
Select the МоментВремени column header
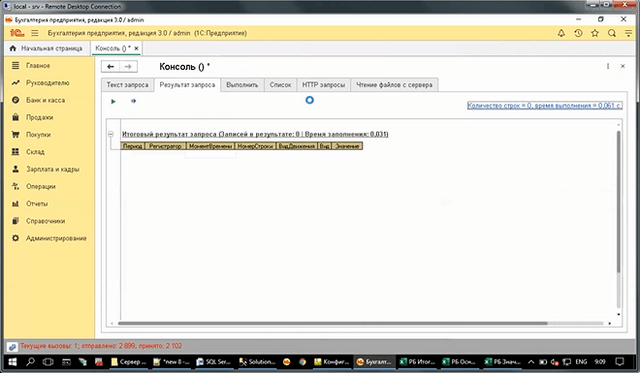tap(210, 146)
